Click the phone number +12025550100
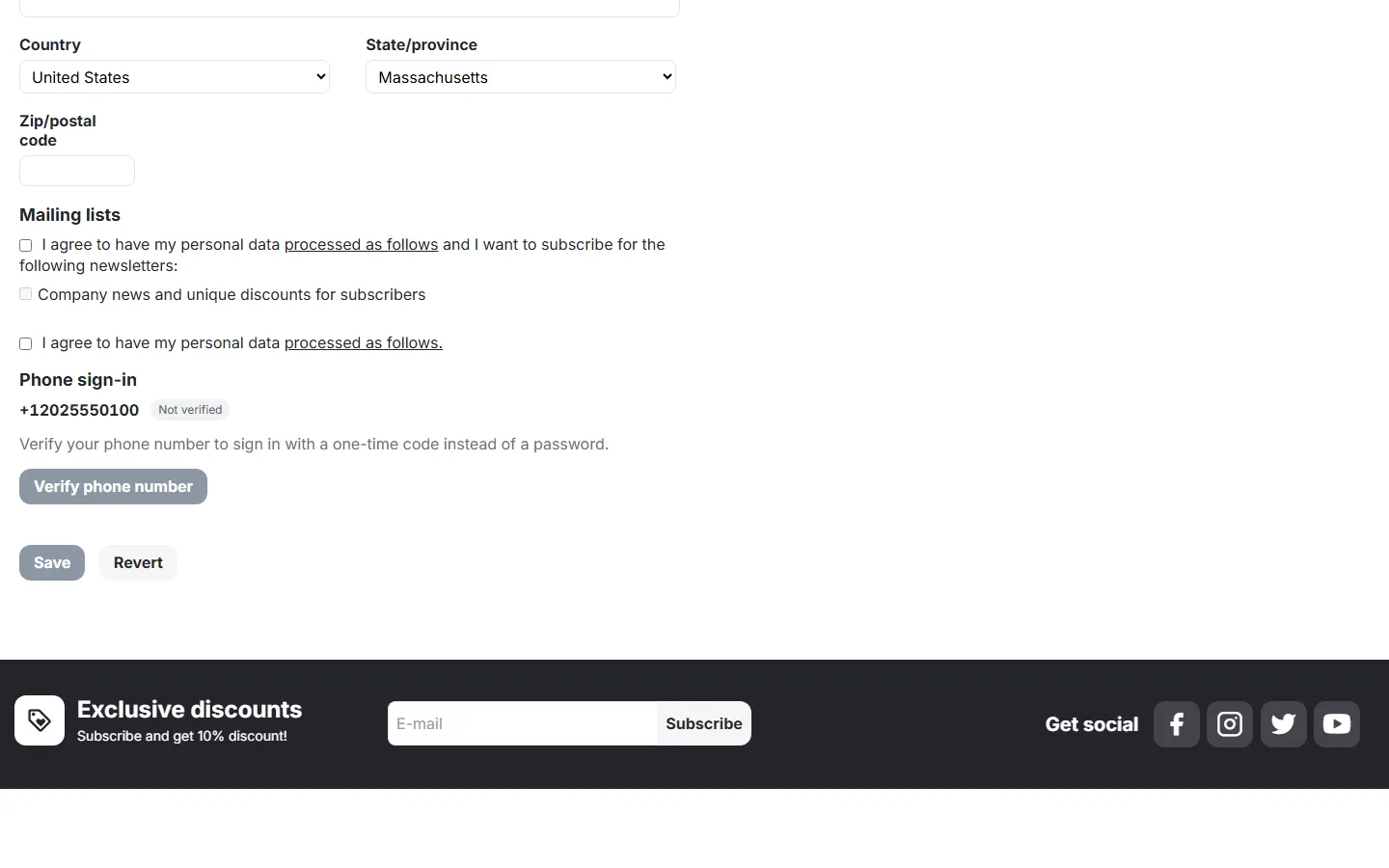The image size is (1389, 868). point(79,410)
